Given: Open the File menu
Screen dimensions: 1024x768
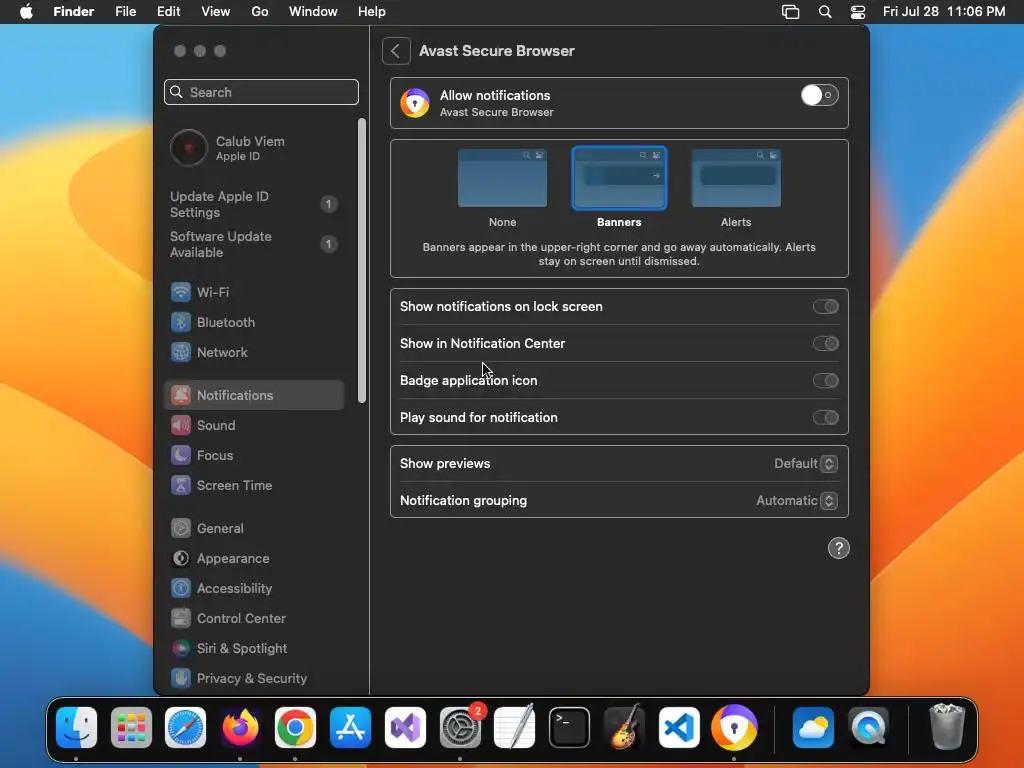Looking at the screenshot, I should [125, 12].
